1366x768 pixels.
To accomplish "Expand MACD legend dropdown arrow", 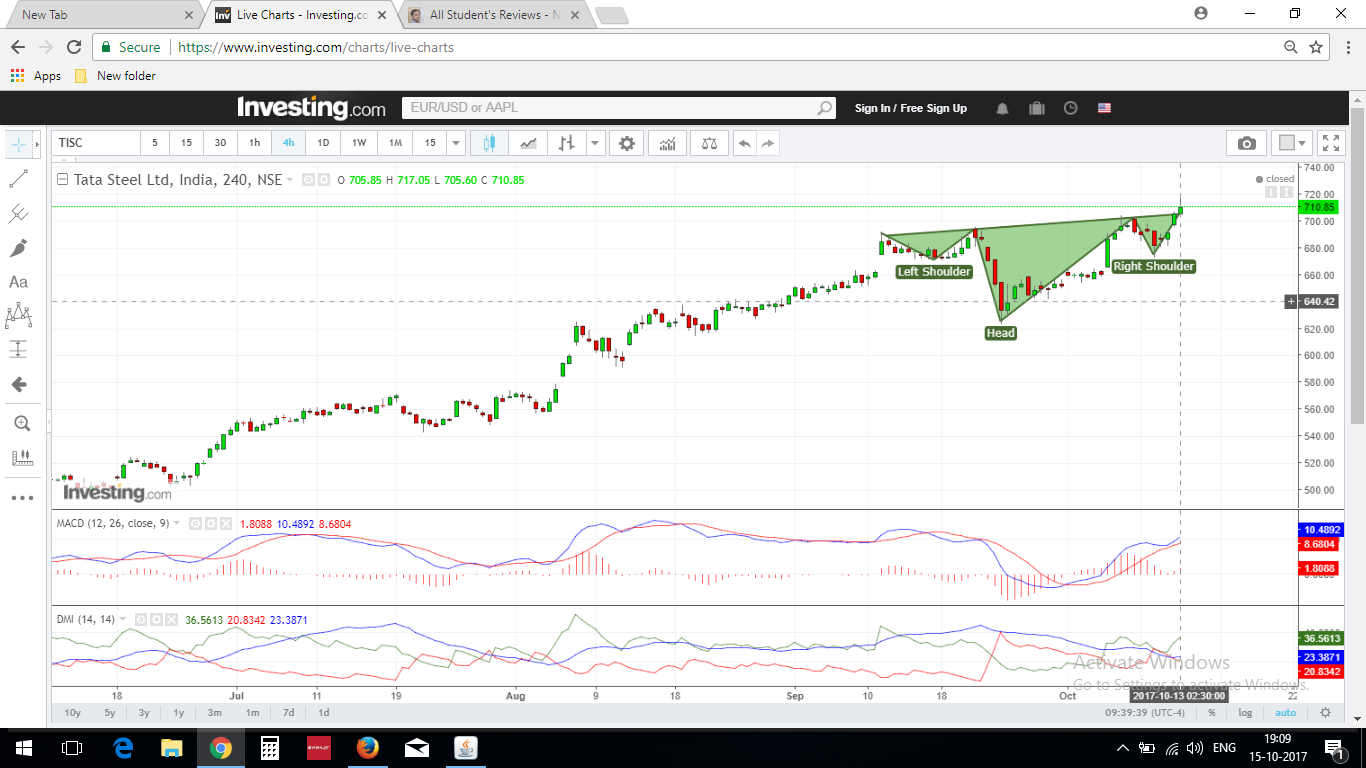I will (x=177, y=523).
